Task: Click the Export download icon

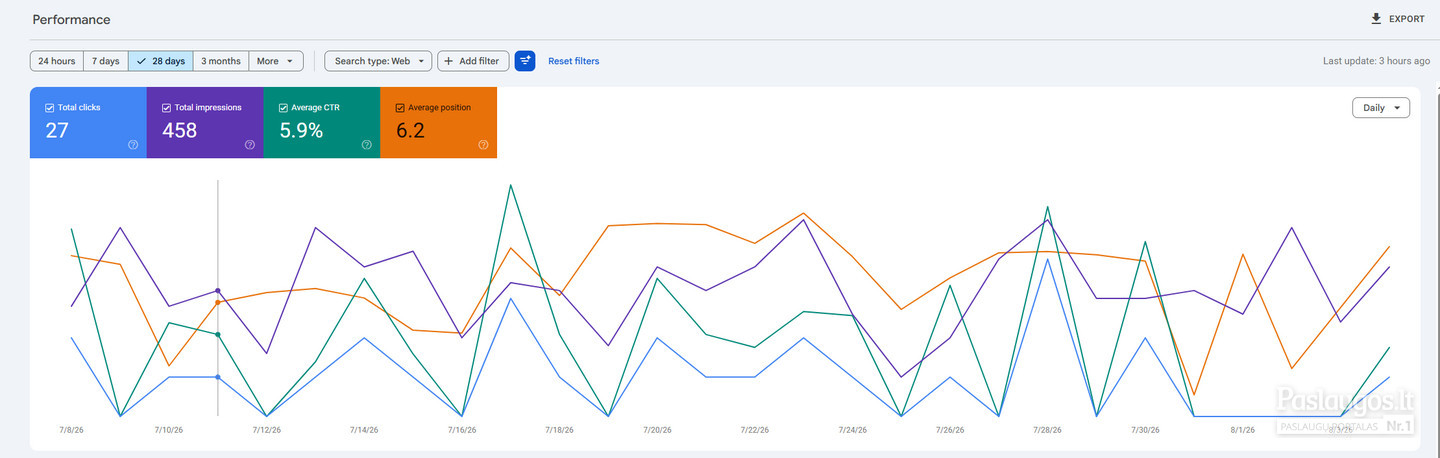Action: tap(1376, 19)
